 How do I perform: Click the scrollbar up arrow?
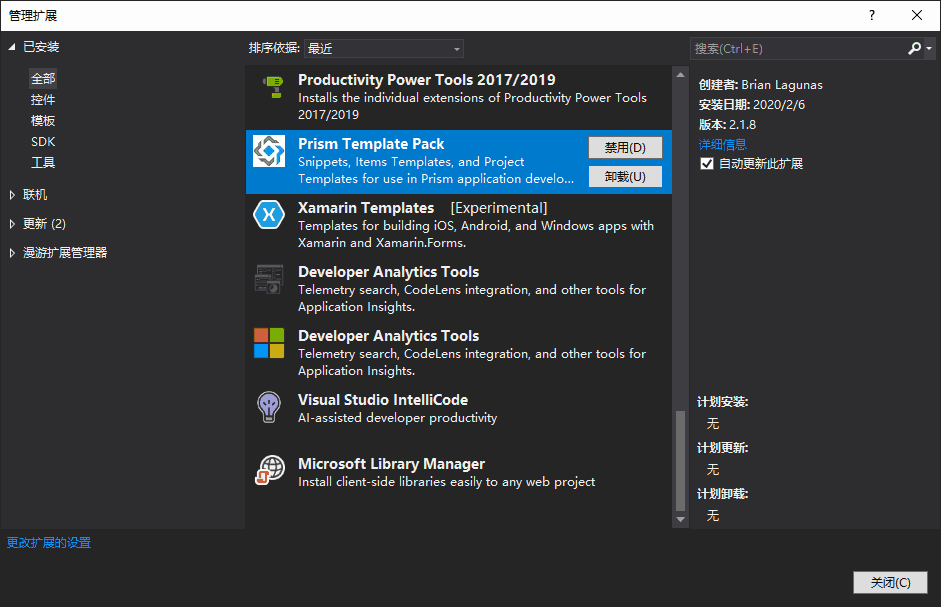tap(680, 75)
